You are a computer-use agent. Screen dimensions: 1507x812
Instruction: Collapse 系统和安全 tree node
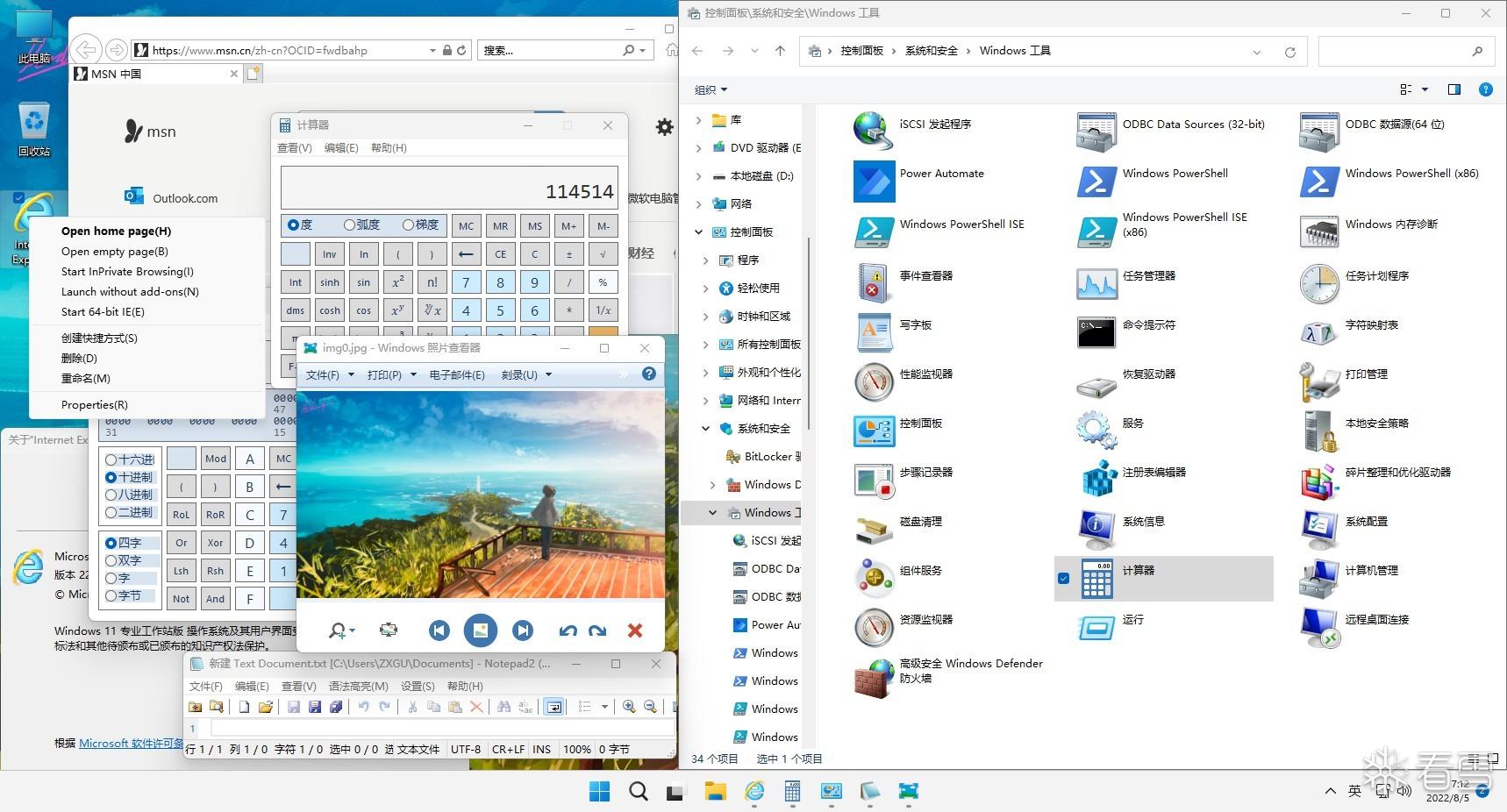(705, 429)
